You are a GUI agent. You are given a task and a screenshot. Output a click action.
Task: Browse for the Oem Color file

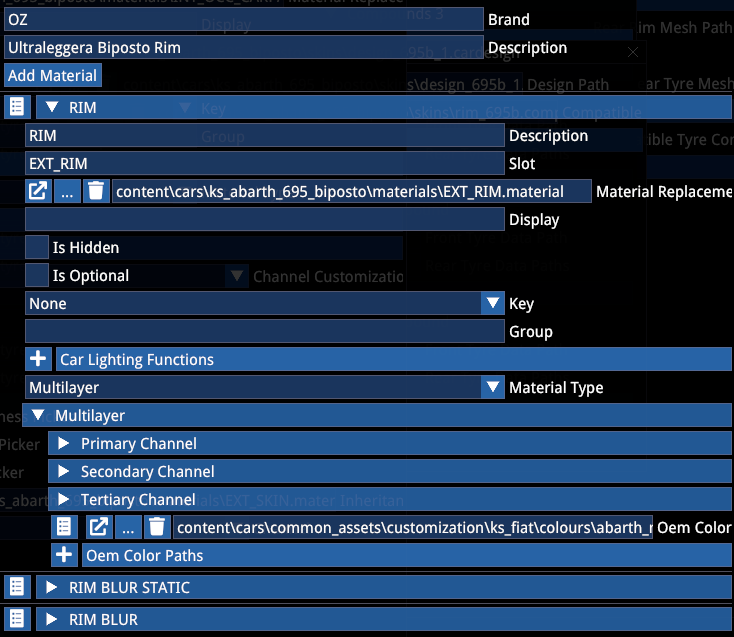click(x=128, y=527)
